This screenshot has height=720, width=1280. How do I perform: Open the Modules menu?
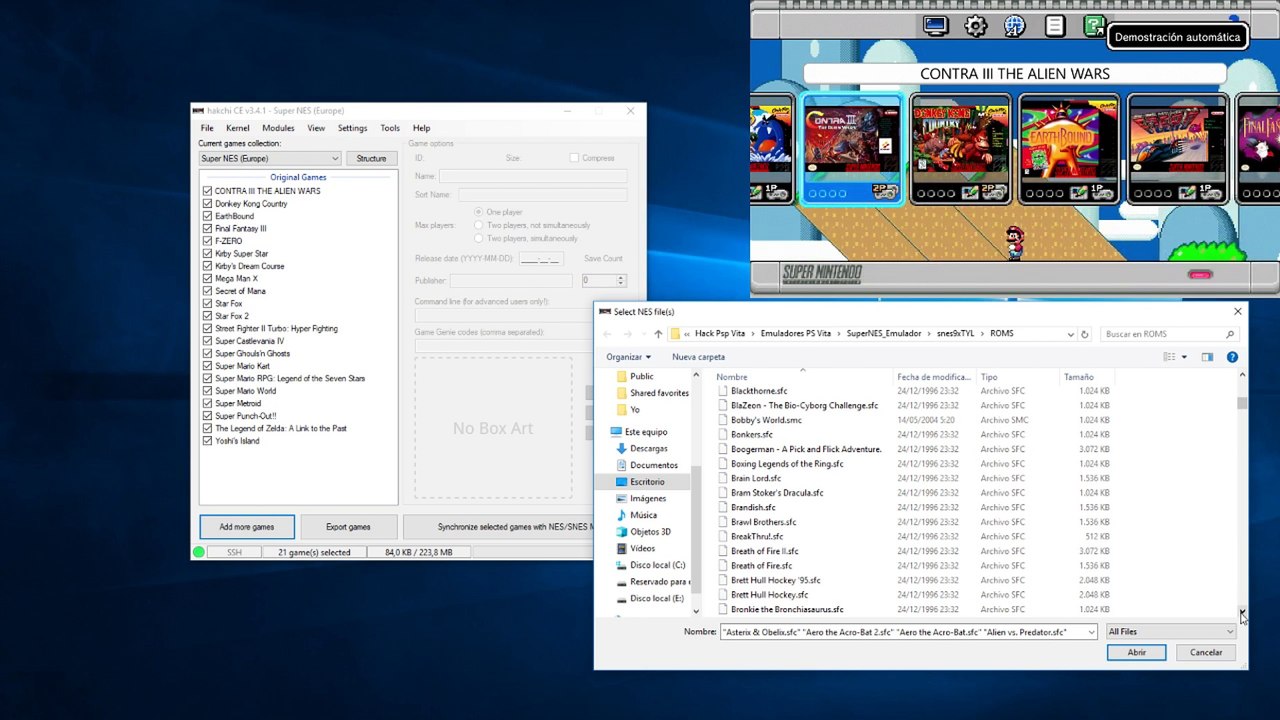(x=278, y=128)
